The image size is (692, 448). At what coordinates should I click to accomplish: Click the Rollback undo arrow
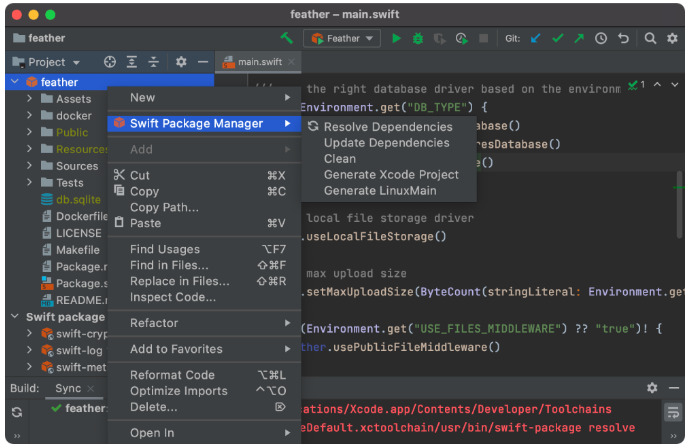[623, 38]
